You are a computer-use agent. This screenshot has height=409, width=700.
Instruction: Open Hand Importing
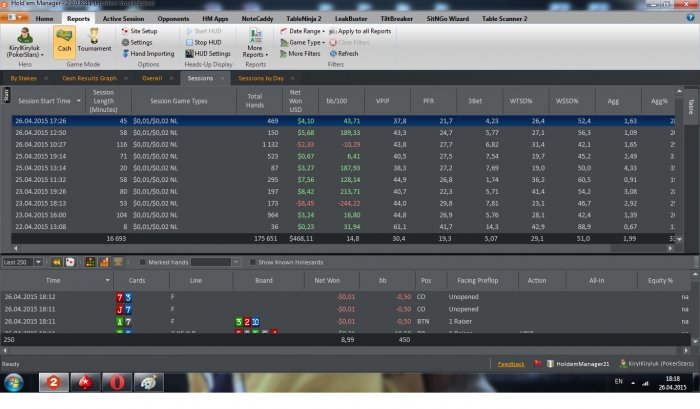pyautogui.click(x=148, y=54)
